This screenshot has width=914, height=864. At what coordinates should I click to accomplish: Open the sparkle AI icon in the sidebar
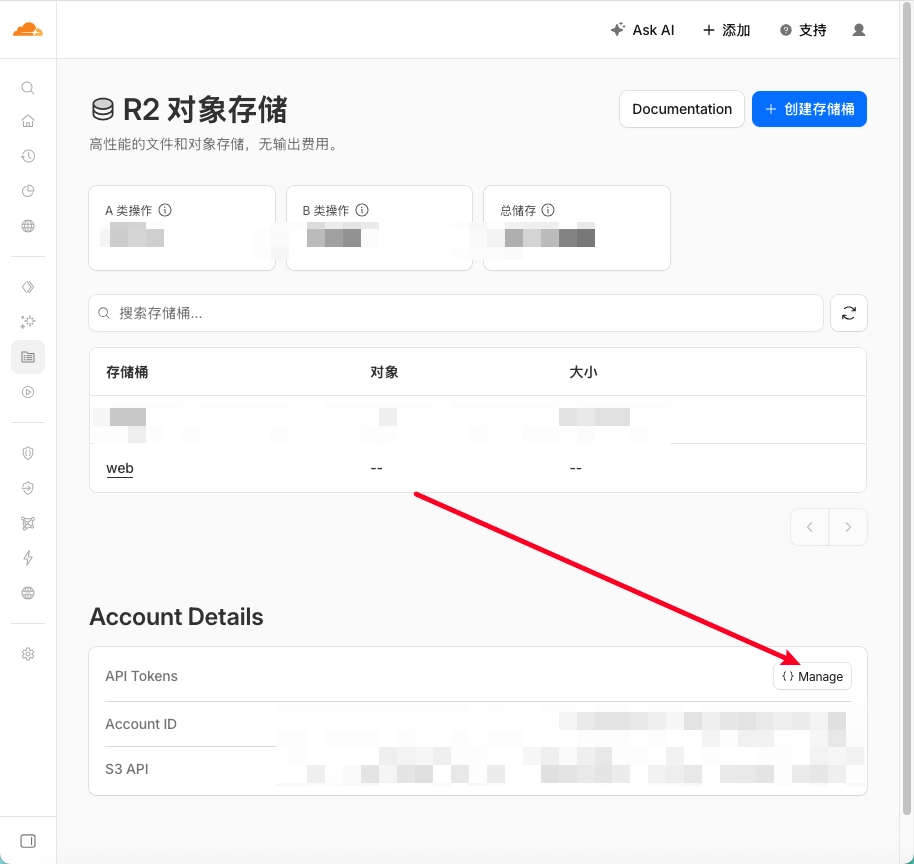pyautogui.click(x=28, y=322)
